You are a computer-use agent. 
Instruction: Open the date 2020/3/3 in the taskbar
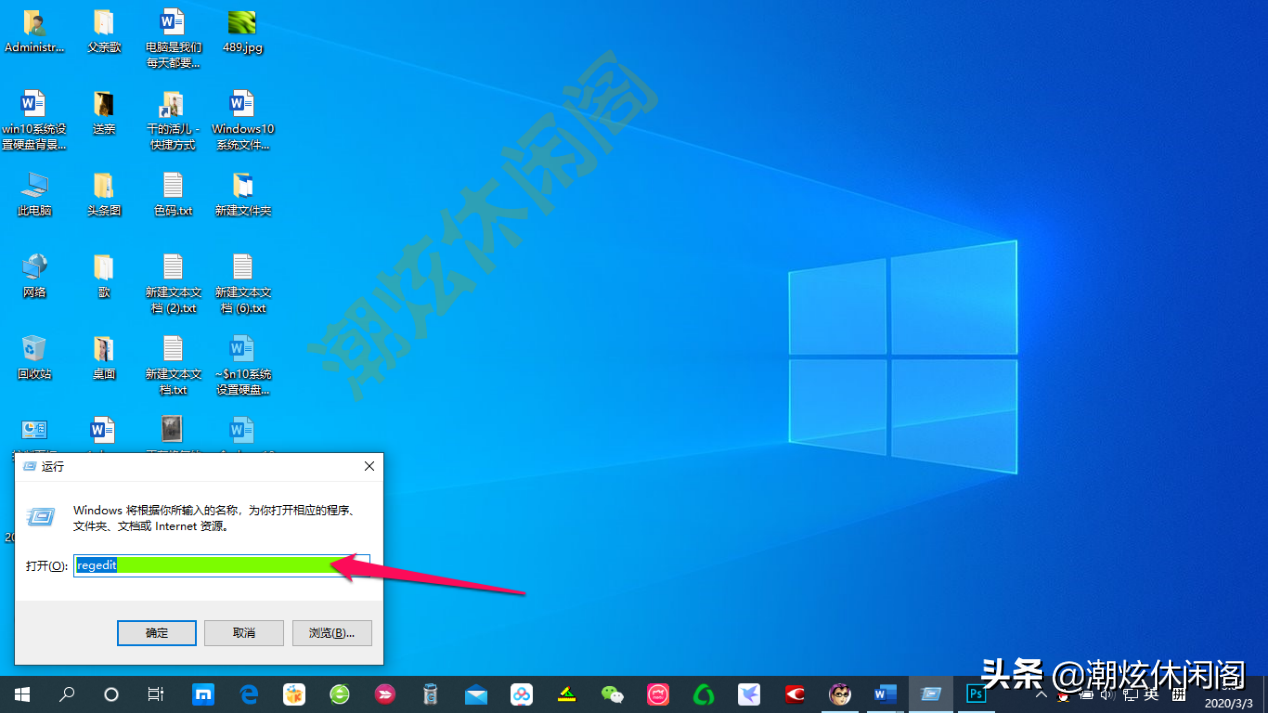pyautogui.click(x=1227, y=703)
